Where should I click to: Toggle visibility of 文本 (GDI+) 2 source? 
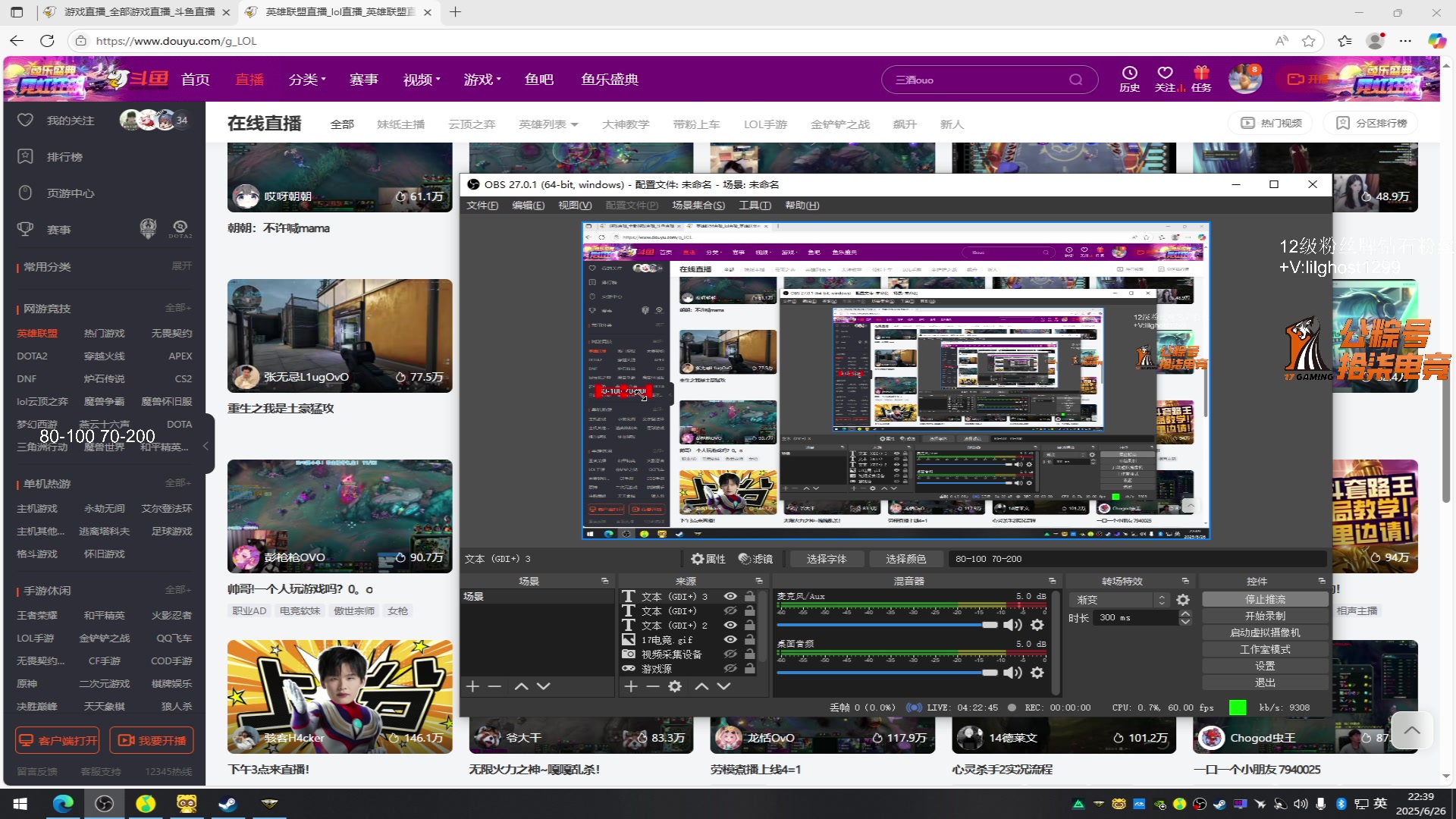730,626
